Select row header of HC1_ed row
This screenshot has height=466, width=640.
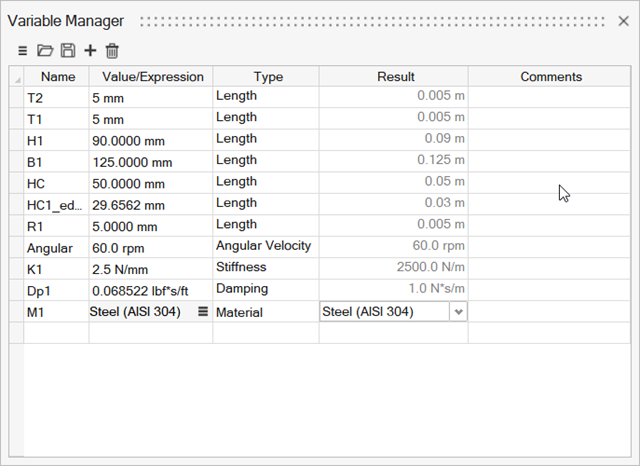click(x=16, y=205)
